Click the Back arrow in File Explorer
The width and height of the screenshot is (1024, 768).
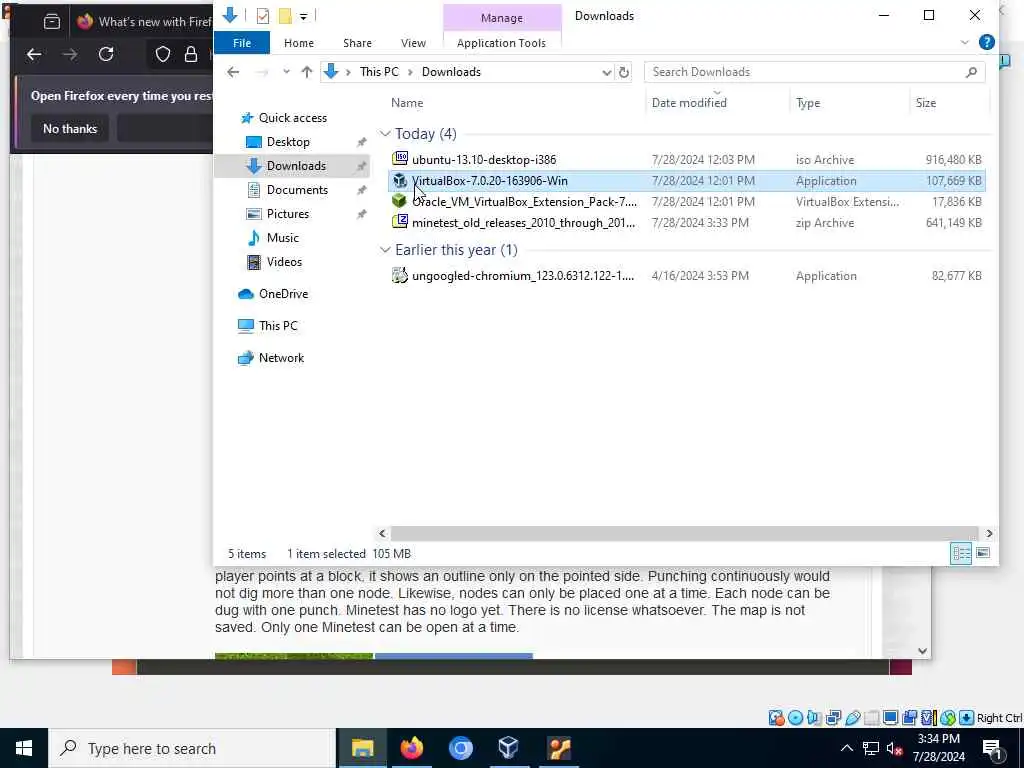point(233,72)
